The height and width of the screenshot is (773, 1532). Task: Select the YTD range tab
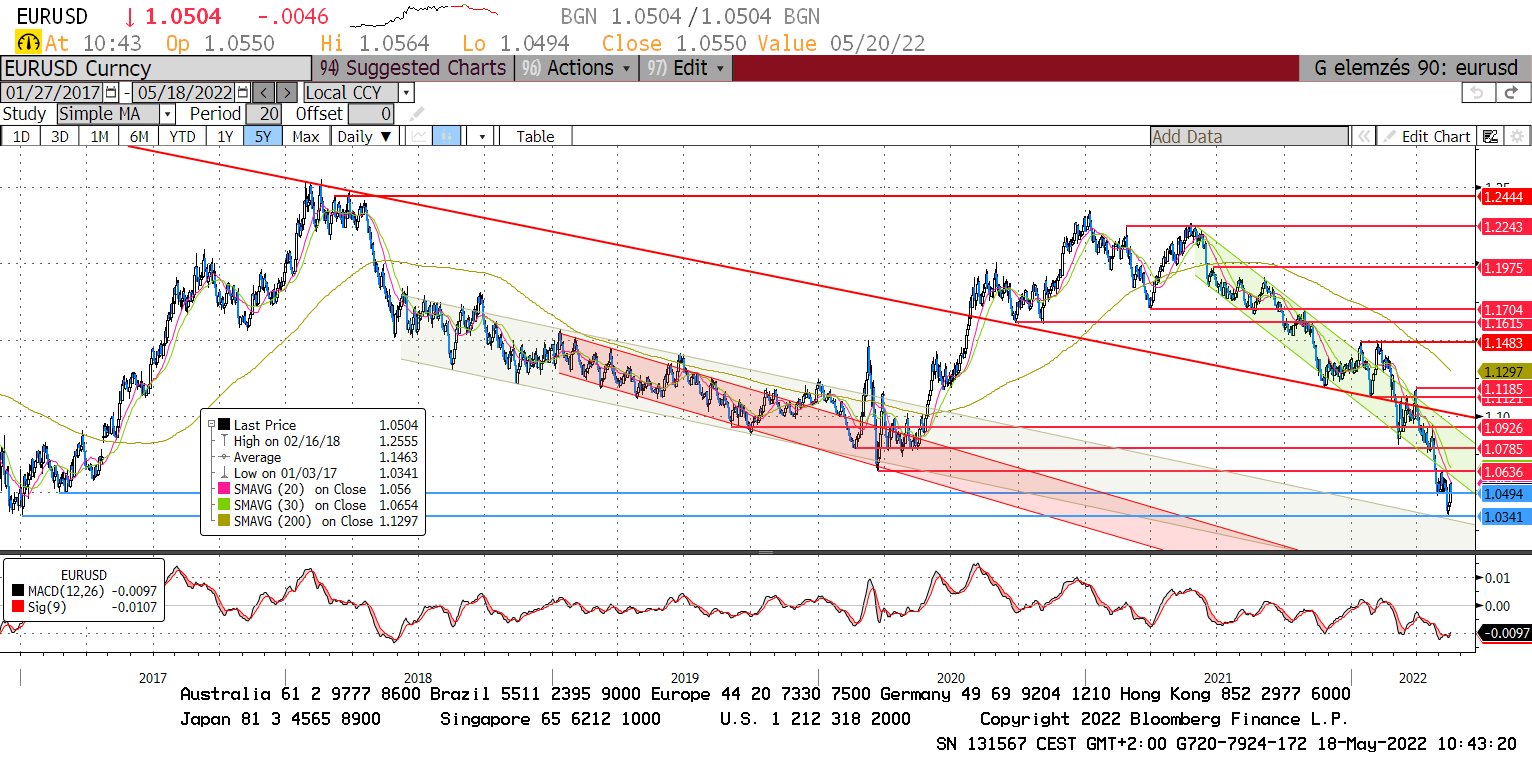click(182, 136)
